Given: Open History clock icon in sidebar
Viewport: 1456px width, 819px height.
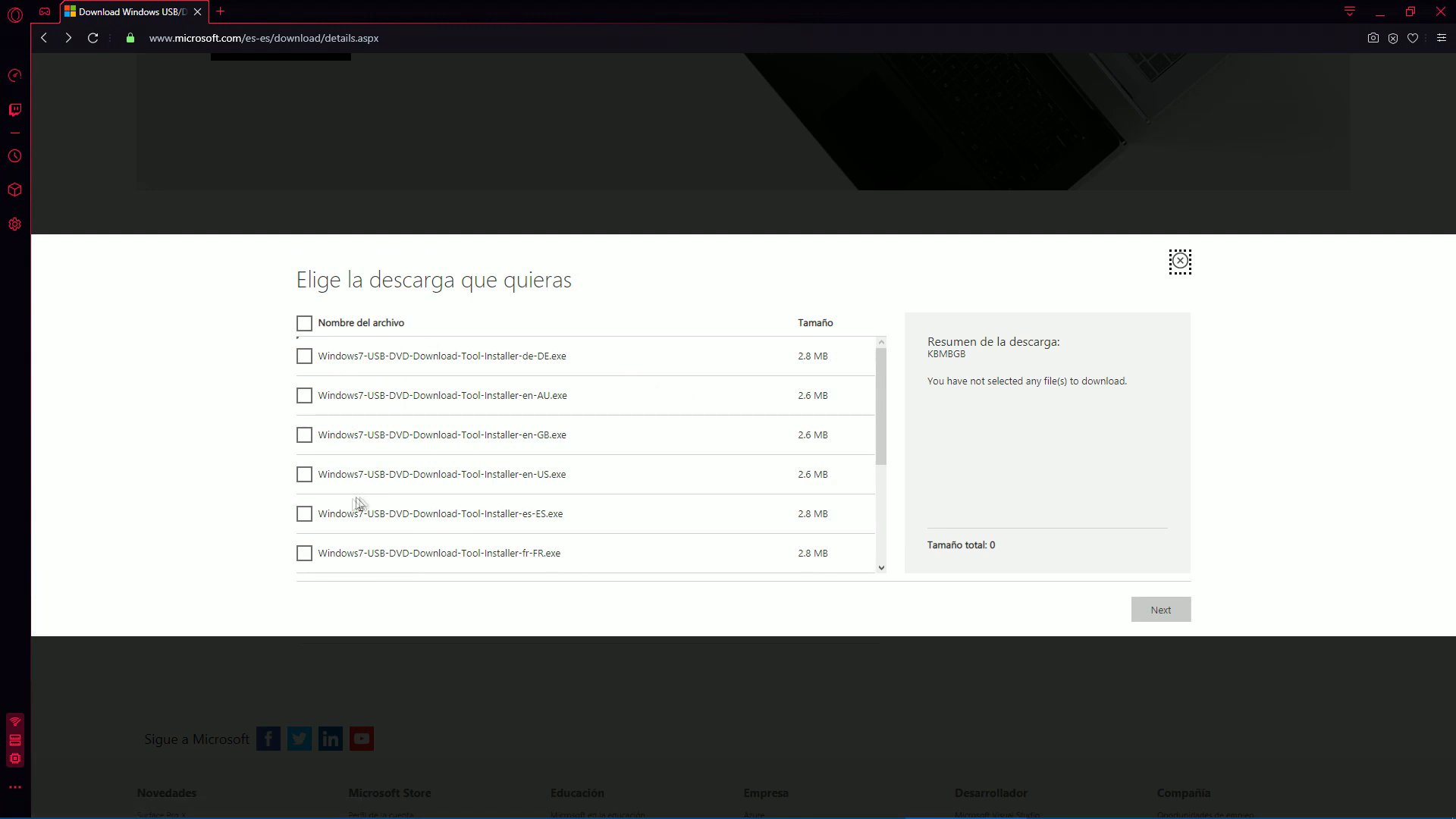Looking at the screenshot, I should (x=15, y=156).
